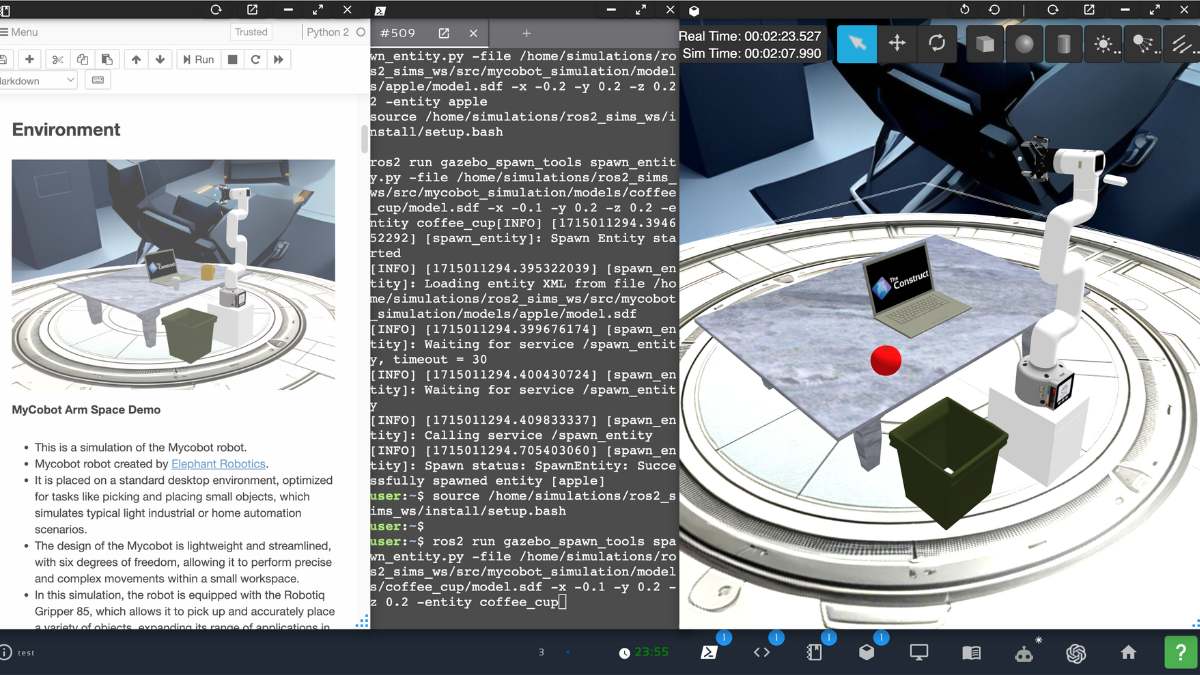1200x675 pixels.
Task: Insert a box shape into the simulation
Action: pos(985,44)
